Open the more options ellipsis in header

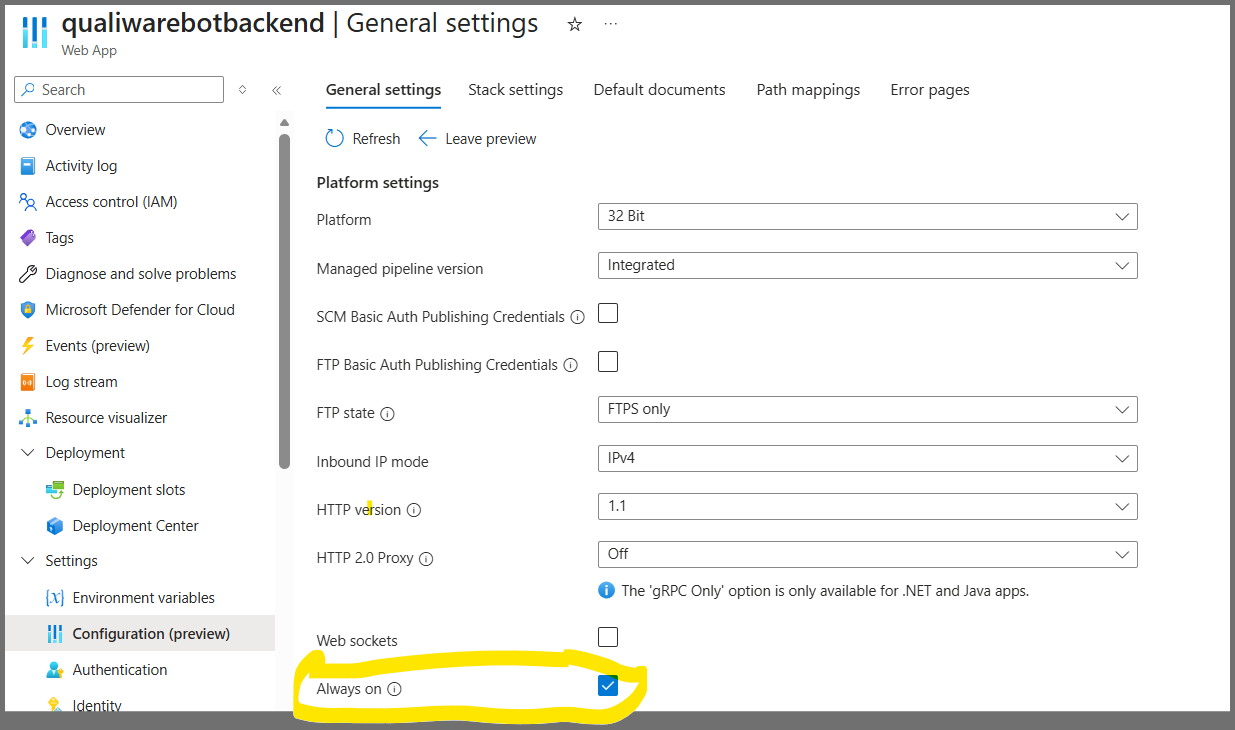point(611,24)
